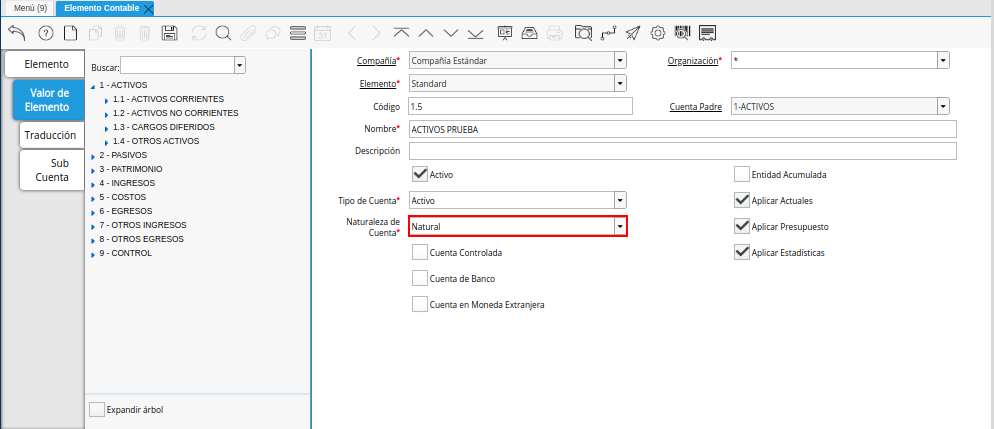Jump to last record icon

[x=475, y=33]
